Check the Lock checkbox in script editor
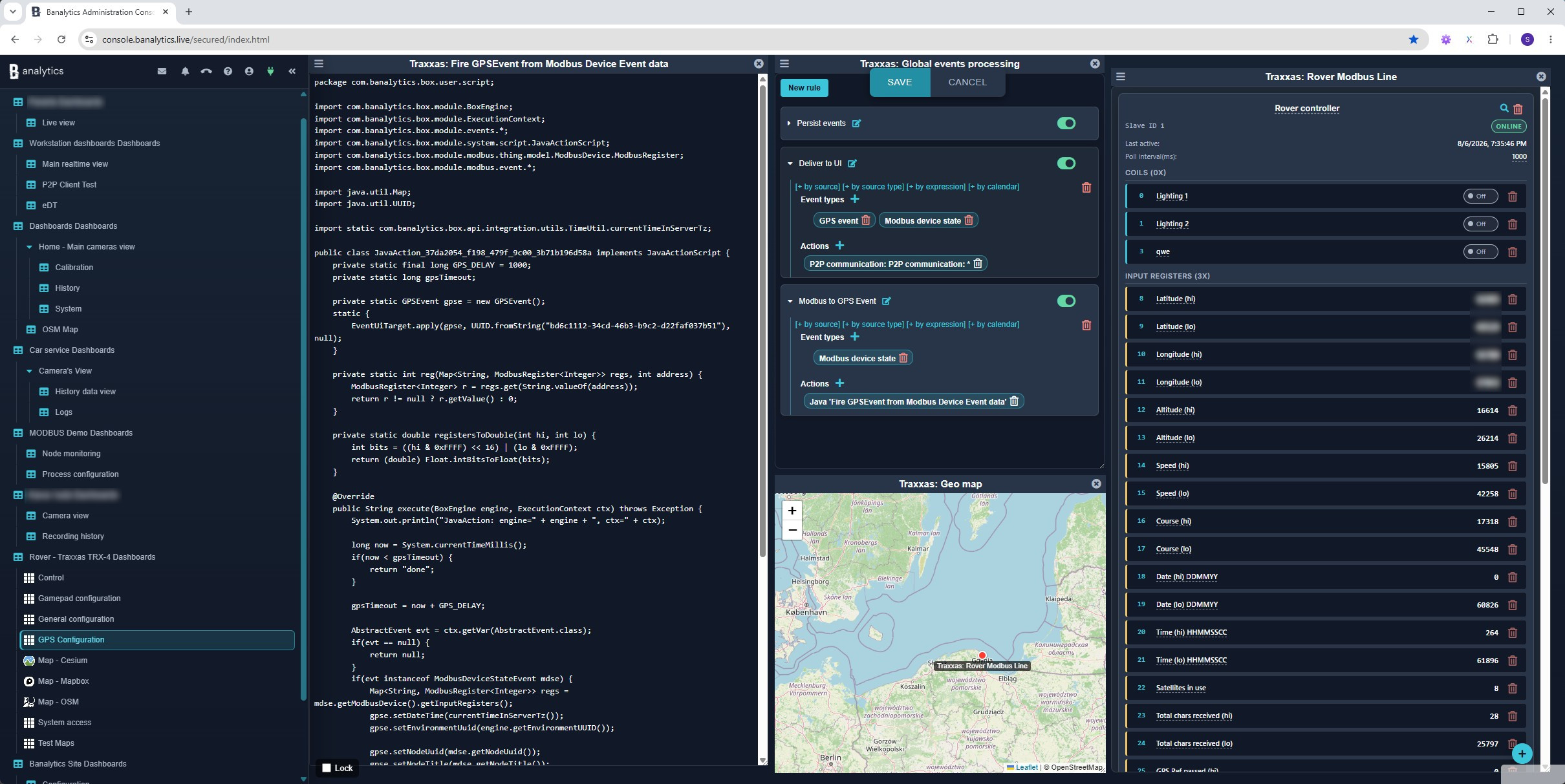Image resolution: width=1565 pixels, height=784 pixels. click(x=327, y=768)
